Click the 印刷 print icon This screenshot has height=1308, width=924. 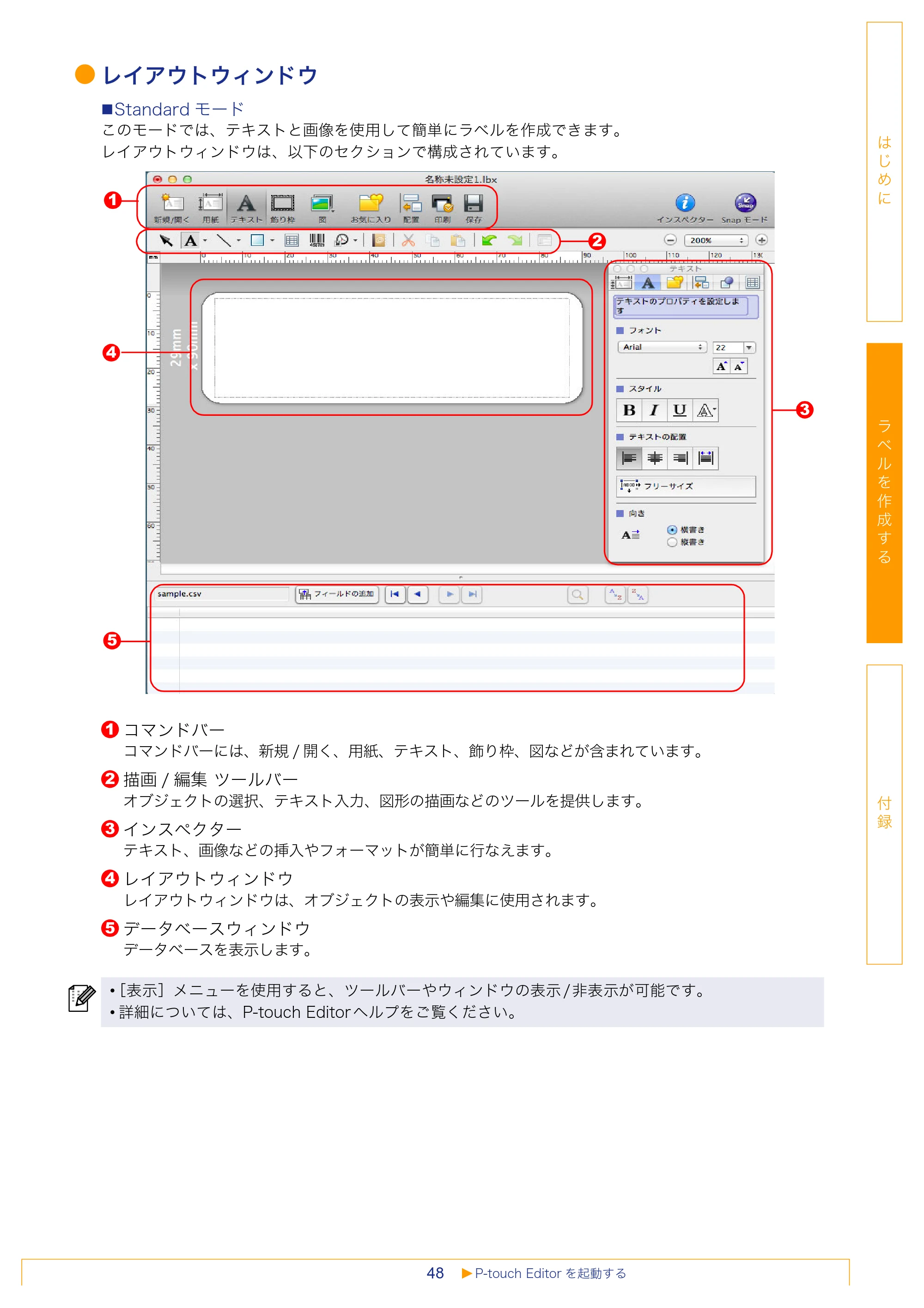tap(442, 208)
